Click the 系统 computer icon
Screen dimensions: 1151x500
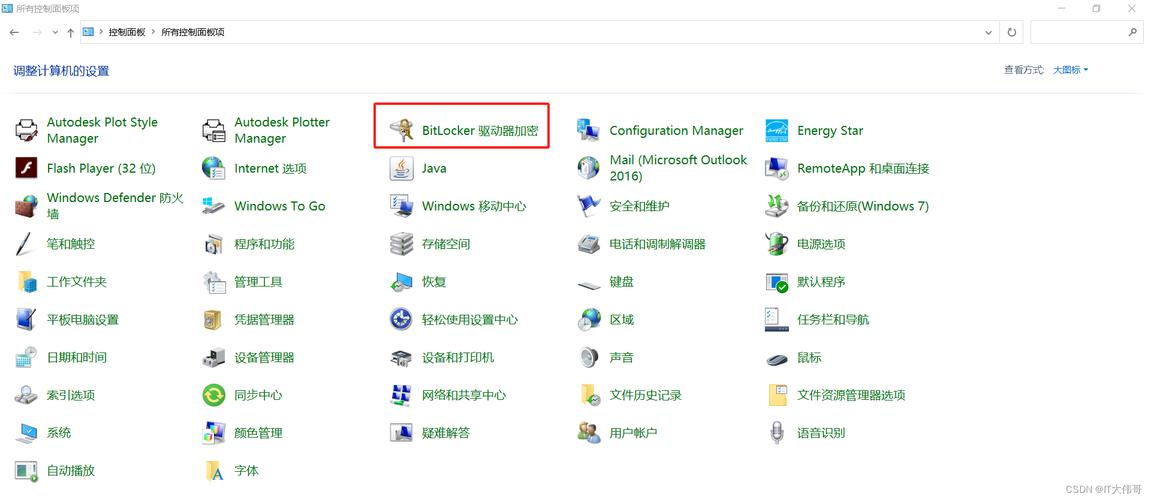(26, 433)
